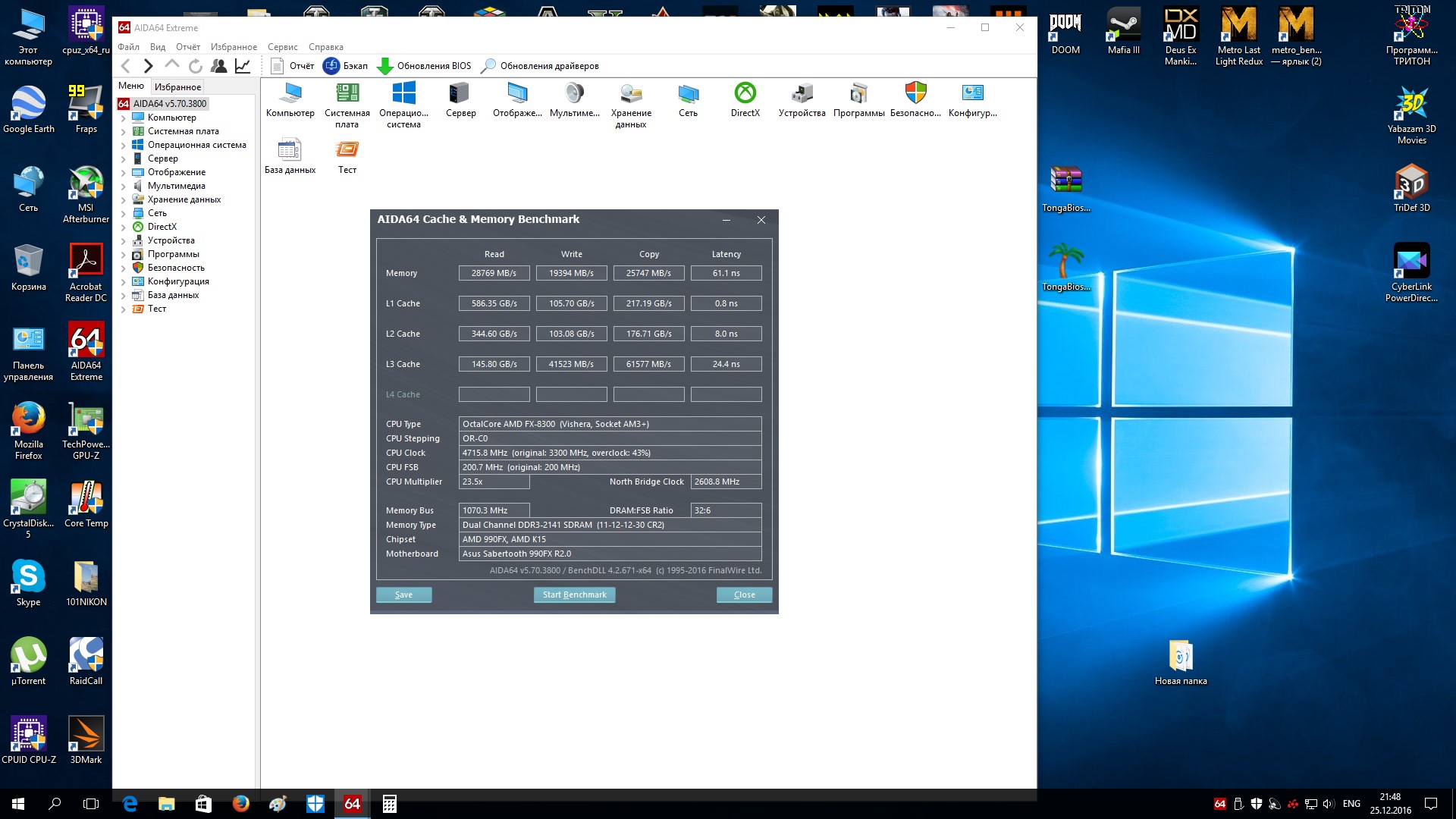The width and height of the screenshot is (1456, 819).
Task: Click the Отчёт report toolbar icon
Action: [278, 66]
